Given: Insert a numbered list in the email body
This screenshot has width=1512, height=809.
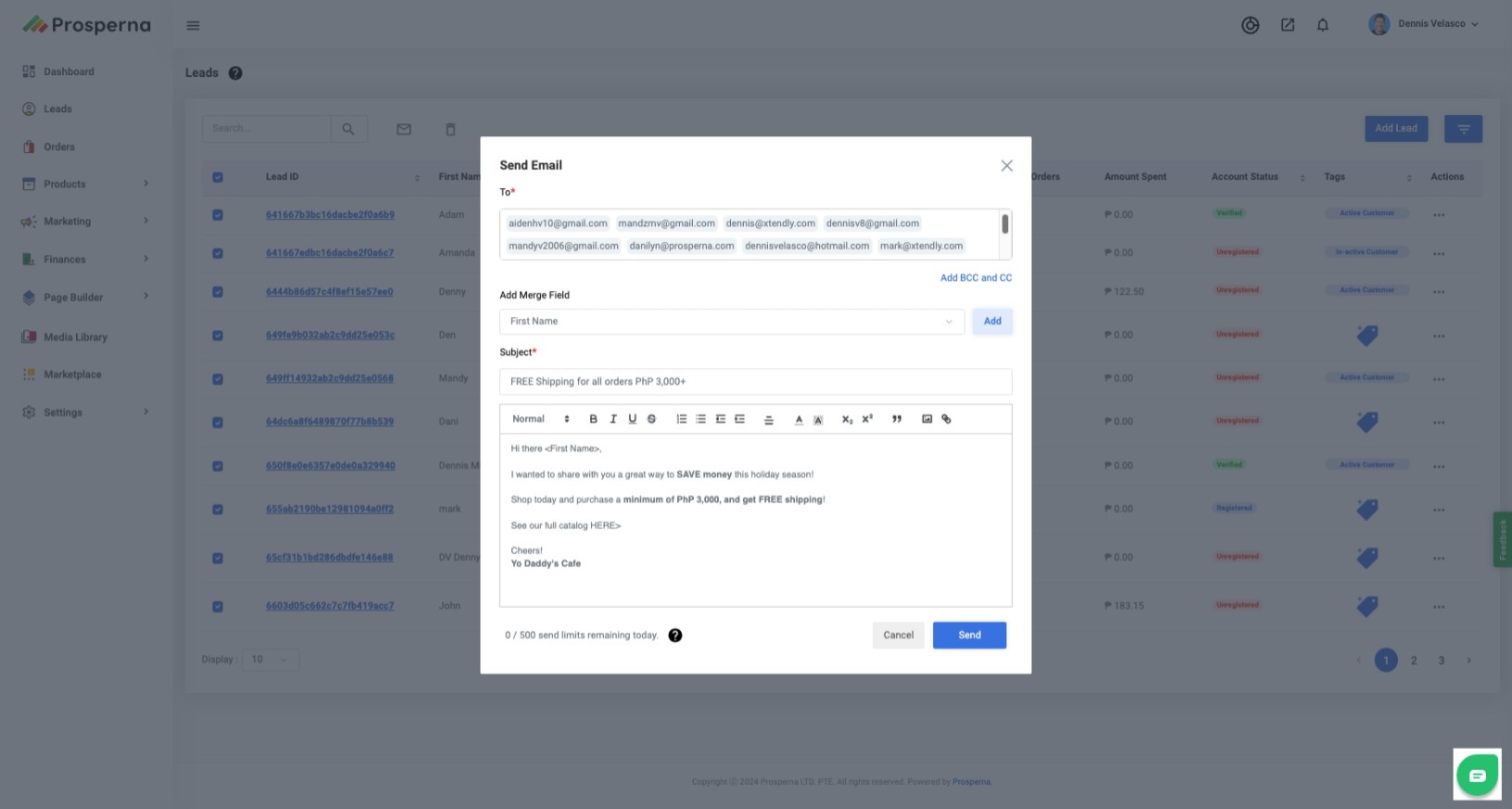Looking at the screenshot, I should tap(681, 419).
